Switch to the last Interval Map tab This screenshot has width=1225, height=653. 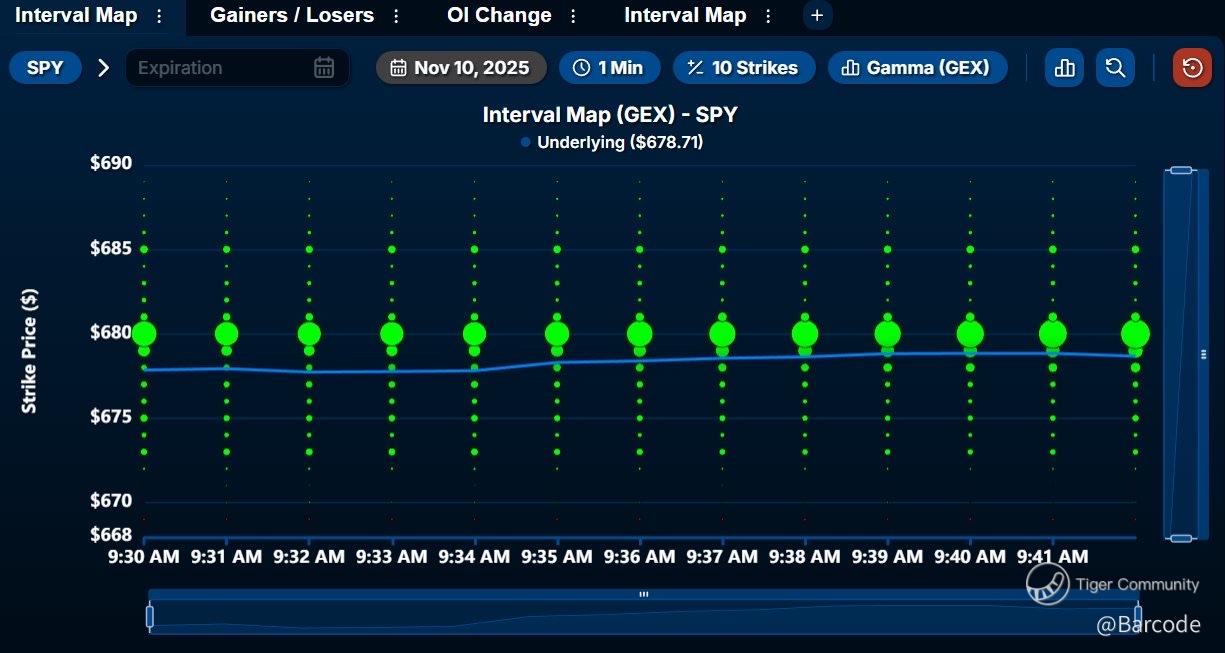point(685,15)
